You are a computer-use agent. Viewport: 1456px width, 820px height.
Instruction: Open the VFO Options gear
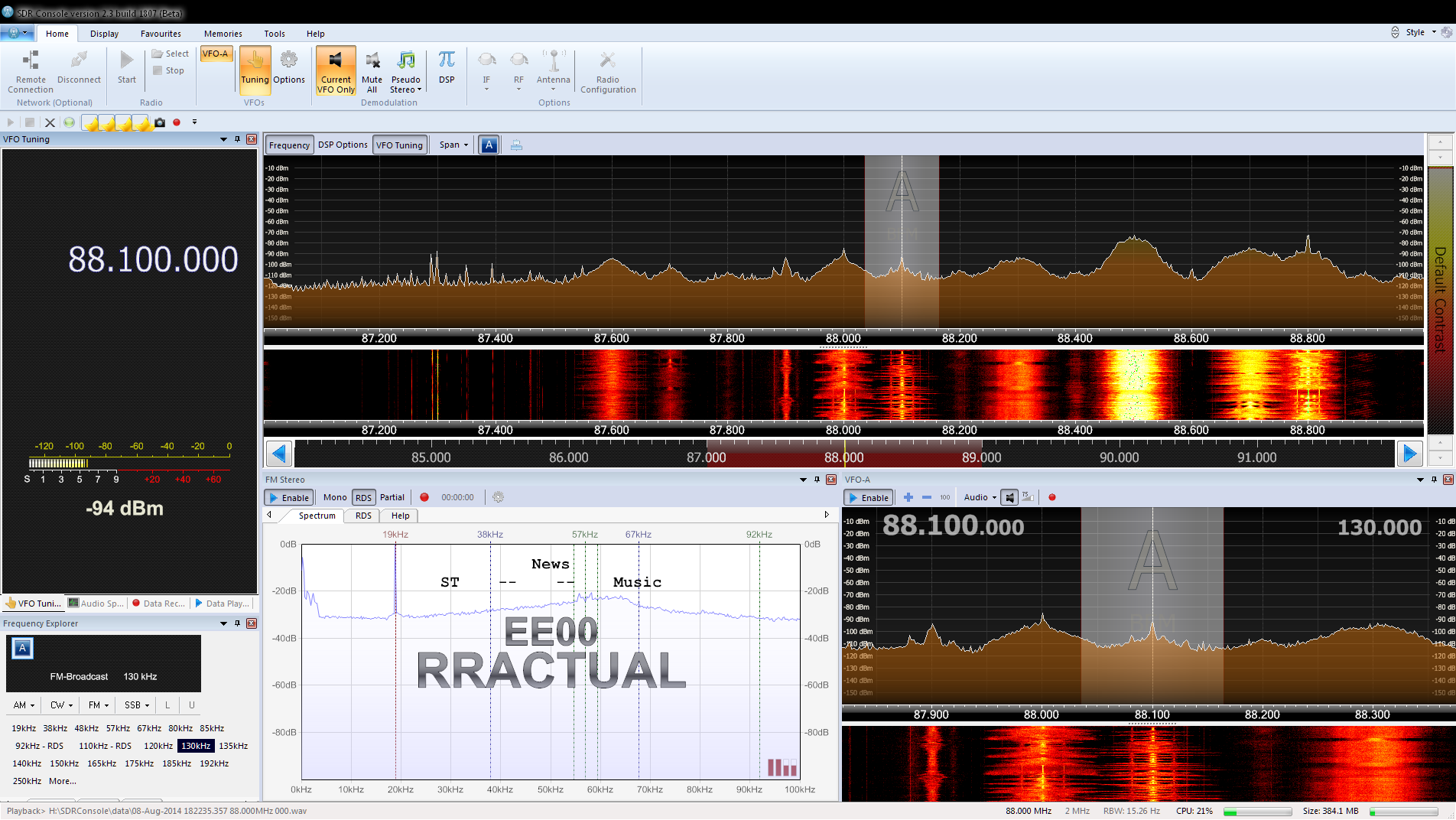289,60
